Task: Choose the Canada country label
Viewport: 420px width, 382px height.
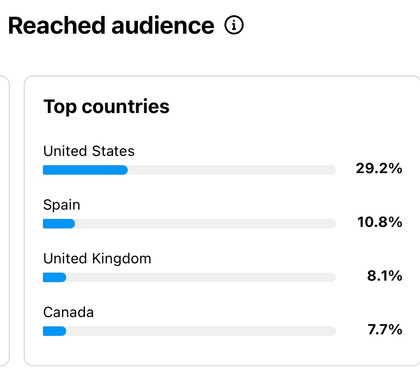Action: [68, 312]
